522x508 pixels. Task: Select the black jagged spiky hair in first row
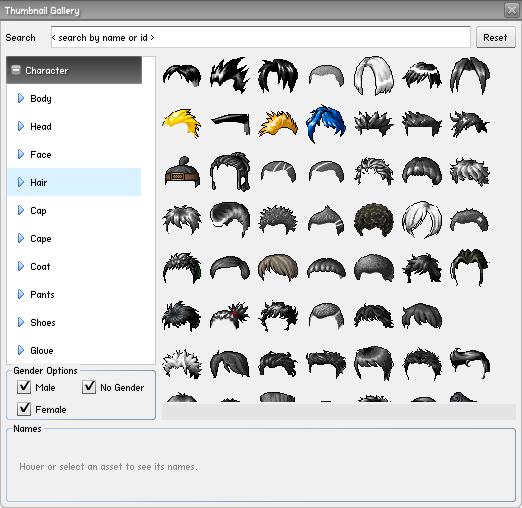(230, 75)
